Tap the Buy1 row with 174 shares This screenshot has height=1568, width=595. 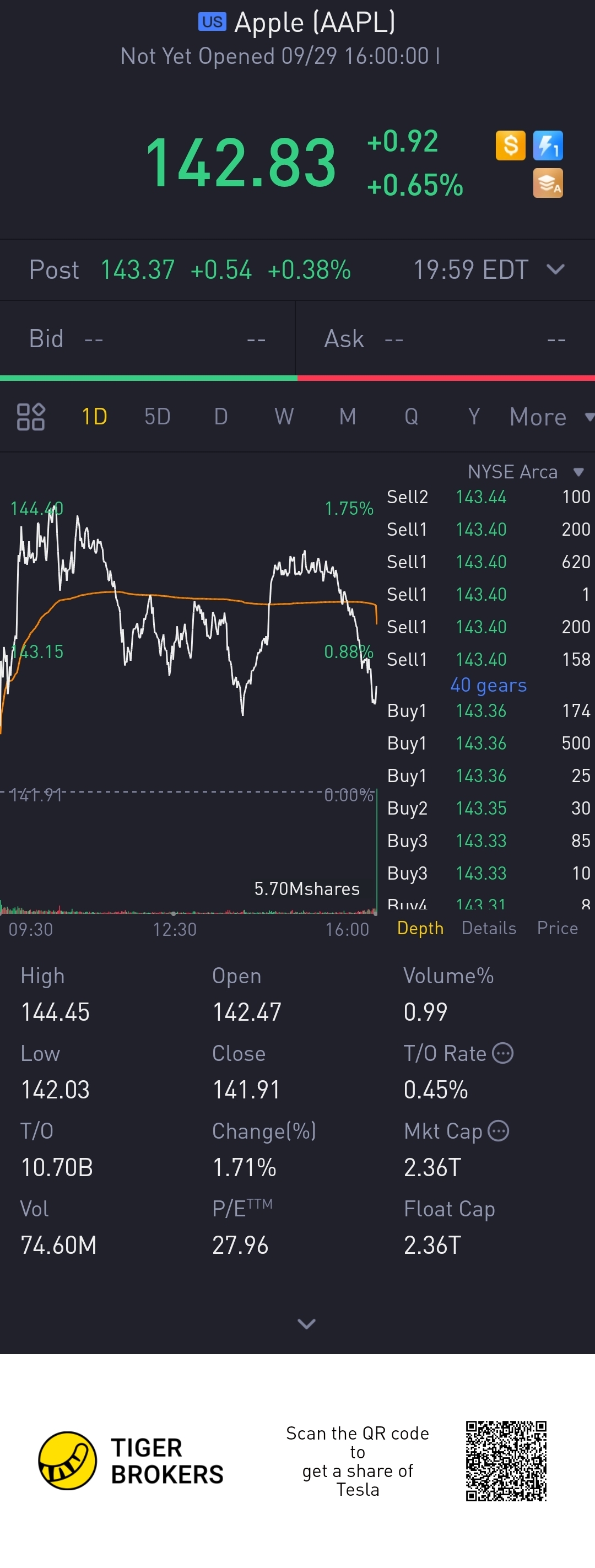point(489,711)
